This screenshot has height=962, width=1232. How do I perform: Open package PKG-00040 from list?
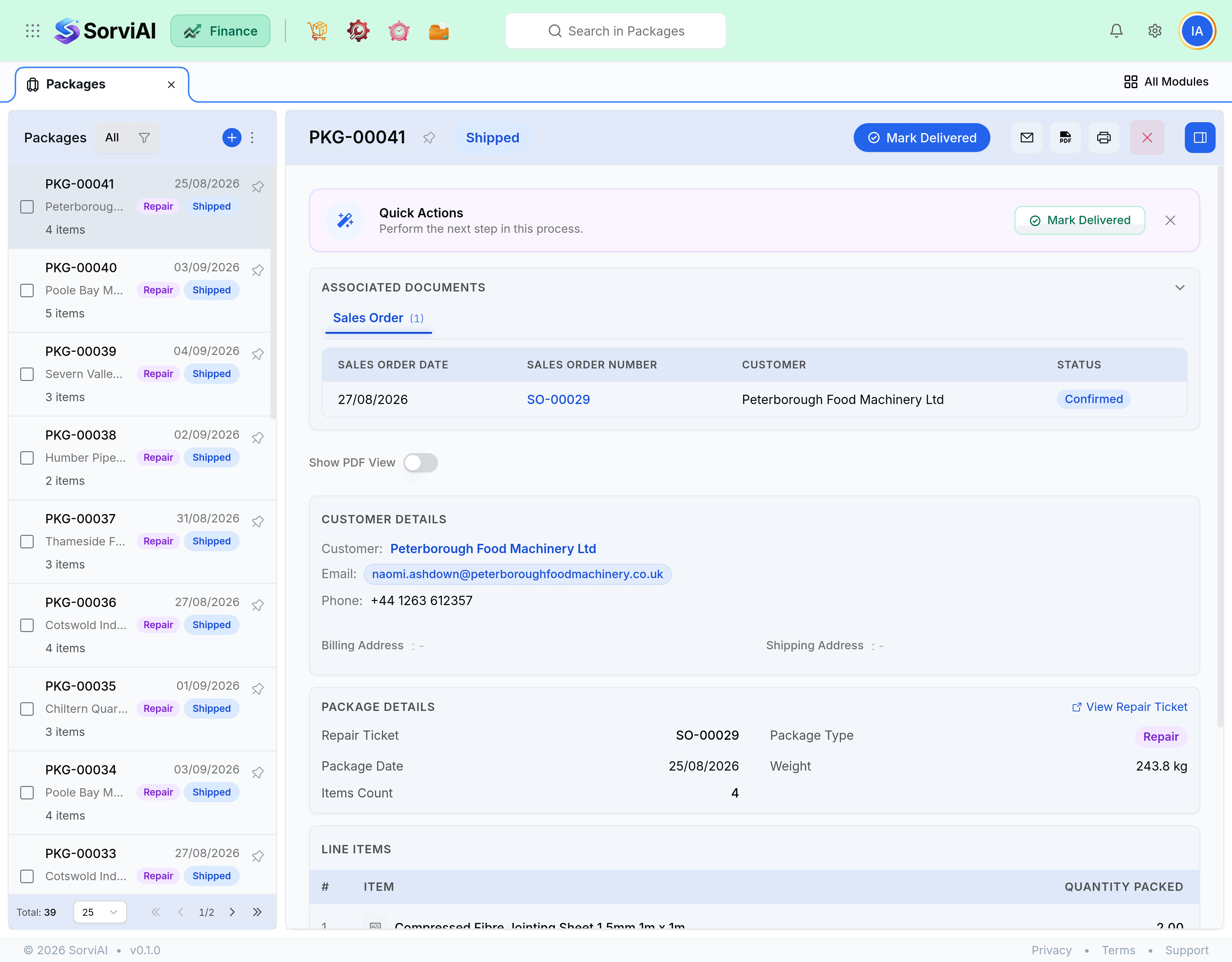[x=140, y=291]
